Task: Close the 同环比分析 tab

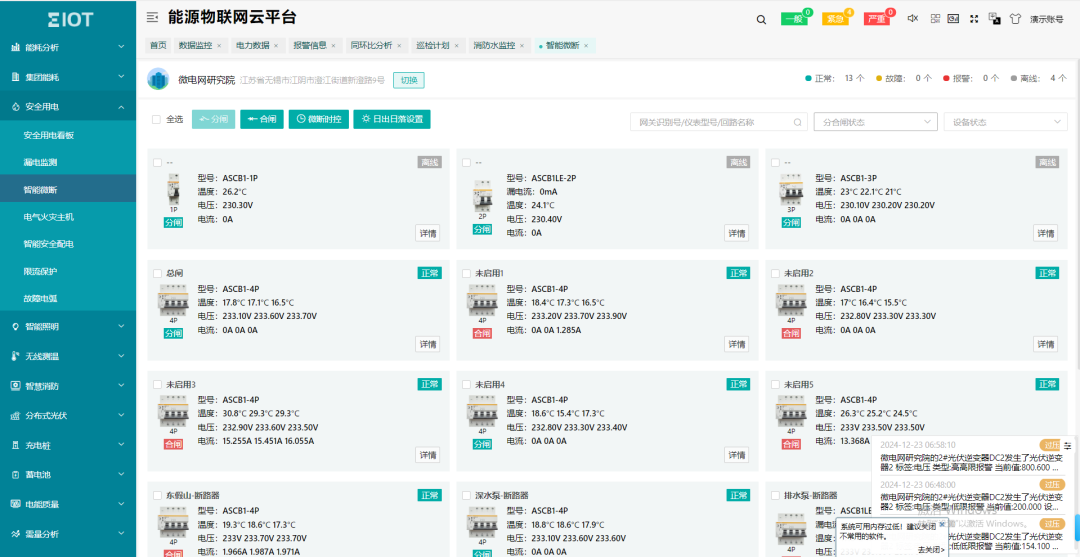Action: [x=398, y=45]
